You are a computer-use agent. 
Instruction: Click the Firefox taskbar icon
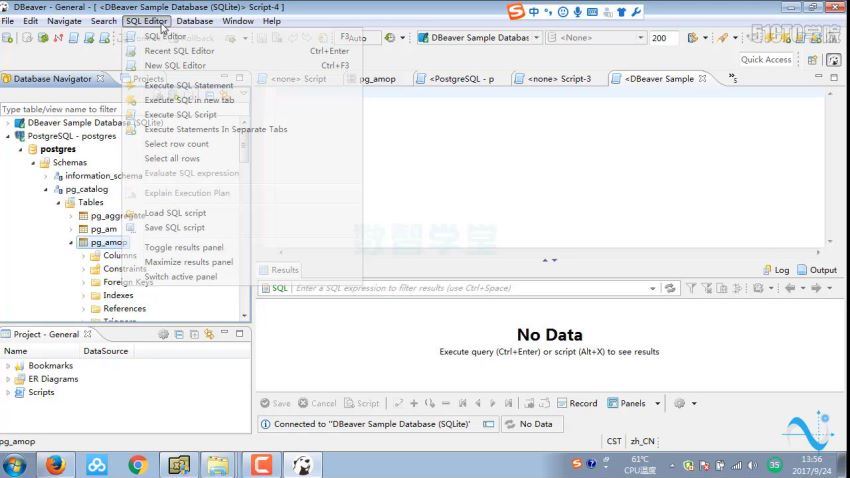click(x=56, y=465)
